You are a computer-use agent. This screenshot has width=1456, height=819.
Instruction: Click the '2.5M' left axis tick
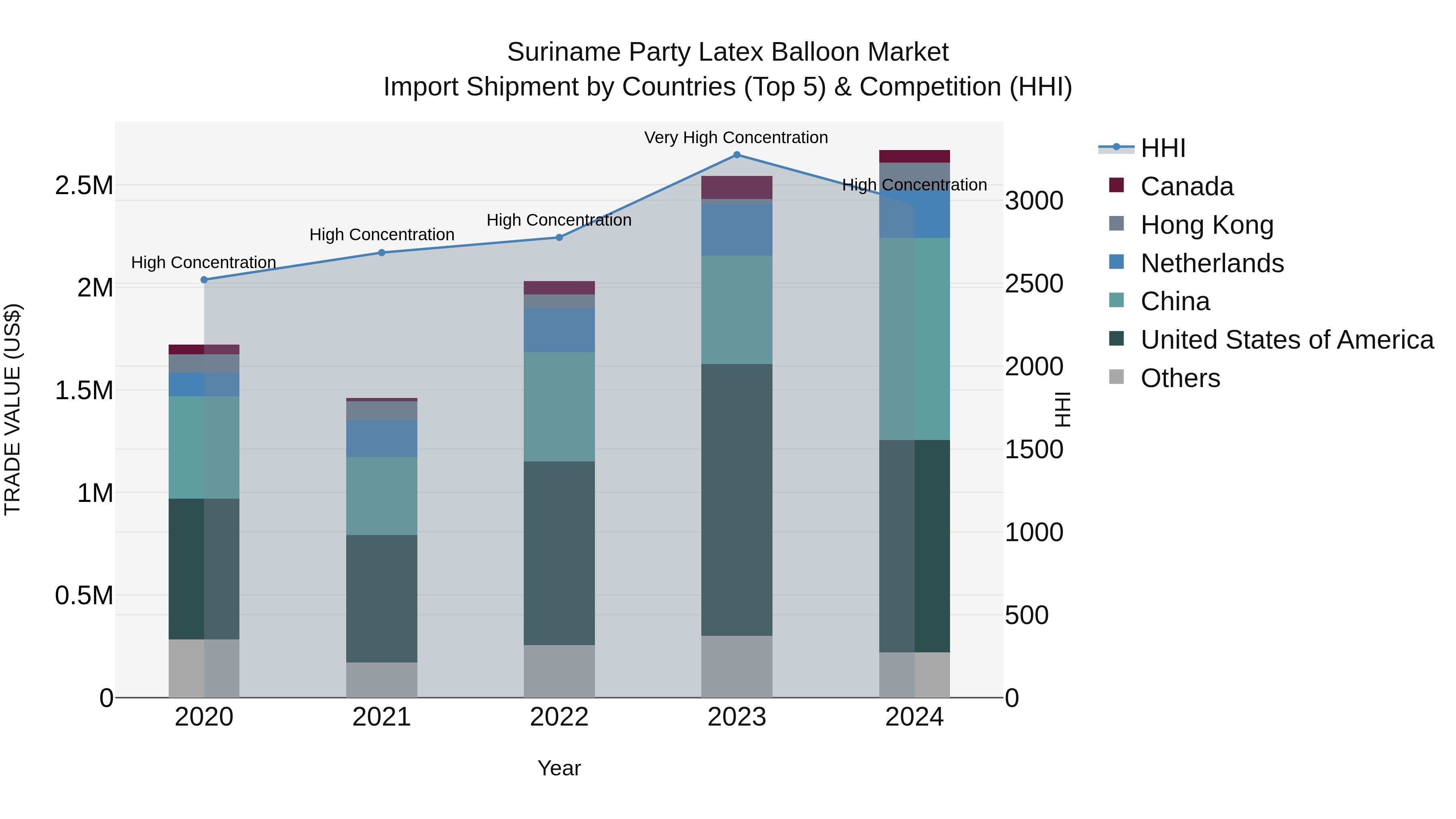[x=84, y=185]
